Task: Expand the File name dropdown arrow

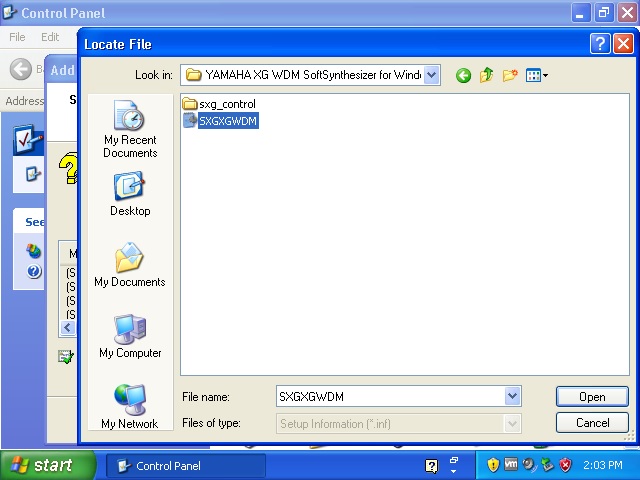Action: coord(513,396)
